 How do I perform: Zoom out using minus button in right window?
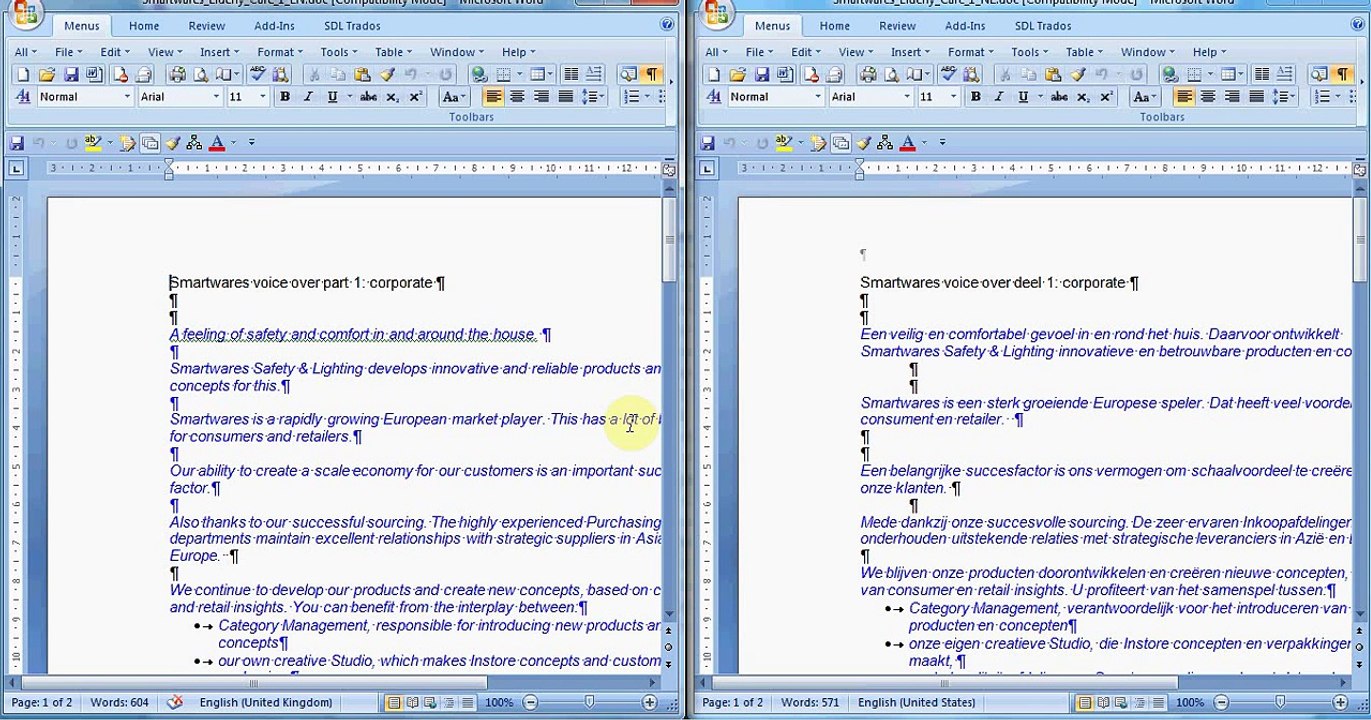tap(1222, 703)
